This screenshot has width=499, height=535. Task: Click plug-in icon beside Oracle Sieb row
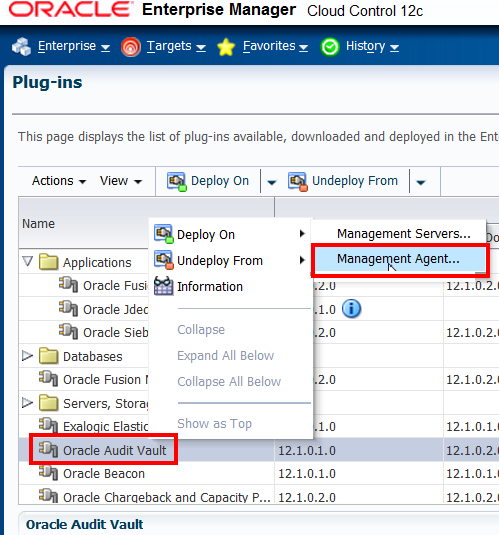[68, 332]
